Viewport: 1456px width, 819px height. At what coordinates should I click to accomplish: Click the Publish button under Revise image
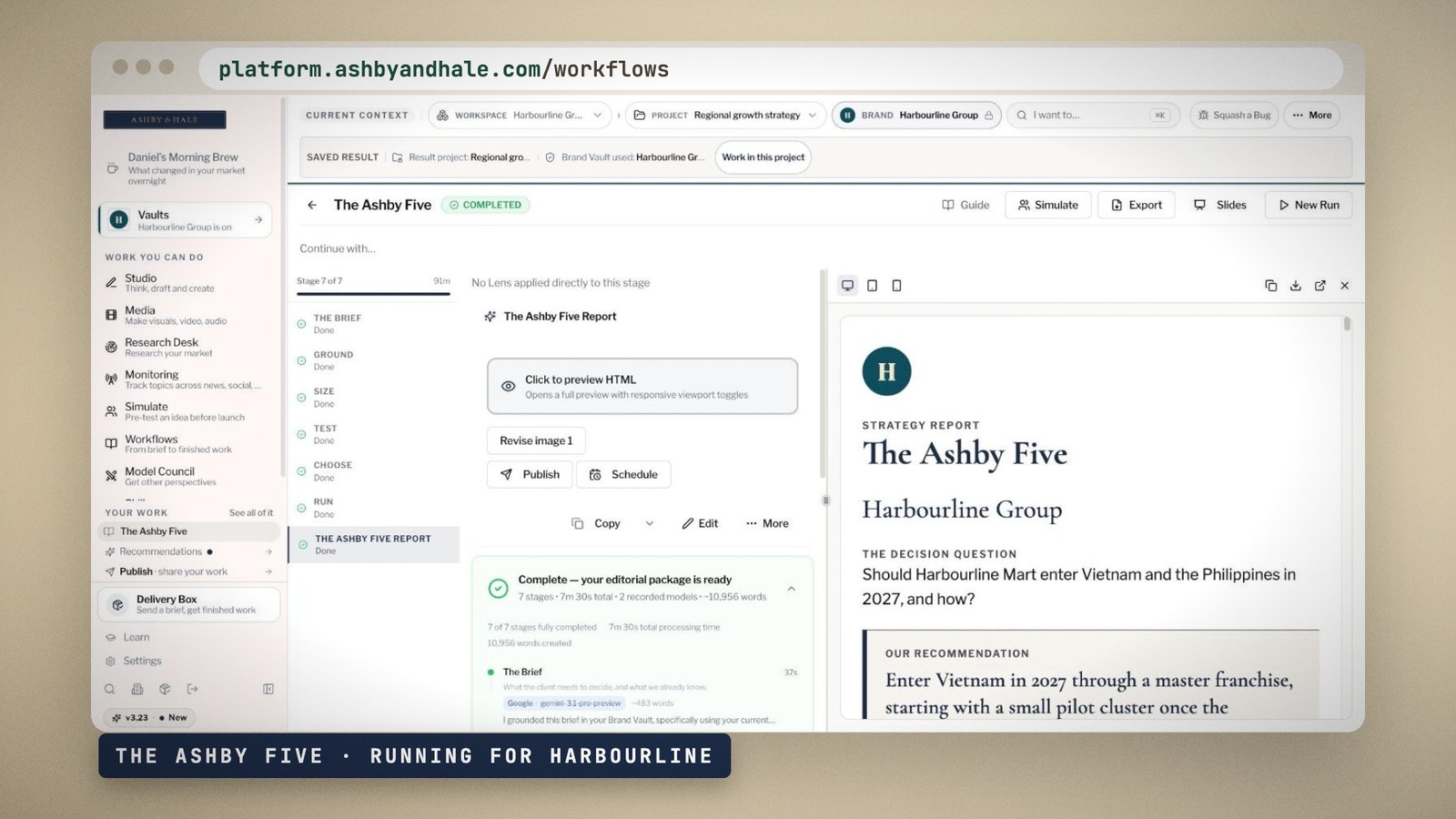click(x=531, y=475)
